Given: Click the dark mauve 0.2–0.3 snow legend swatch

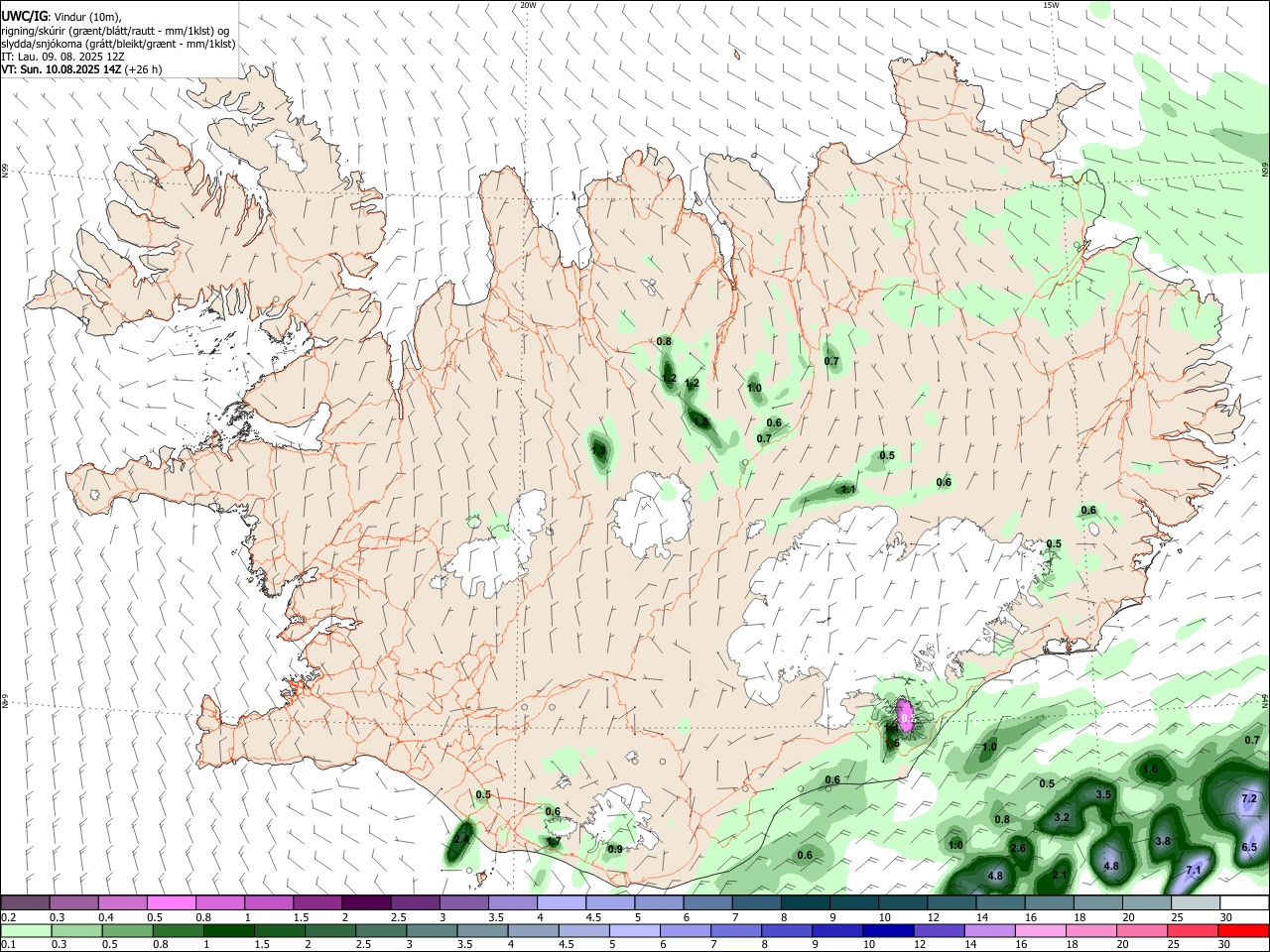Looking at the screenshot, I should pos(25,903).
